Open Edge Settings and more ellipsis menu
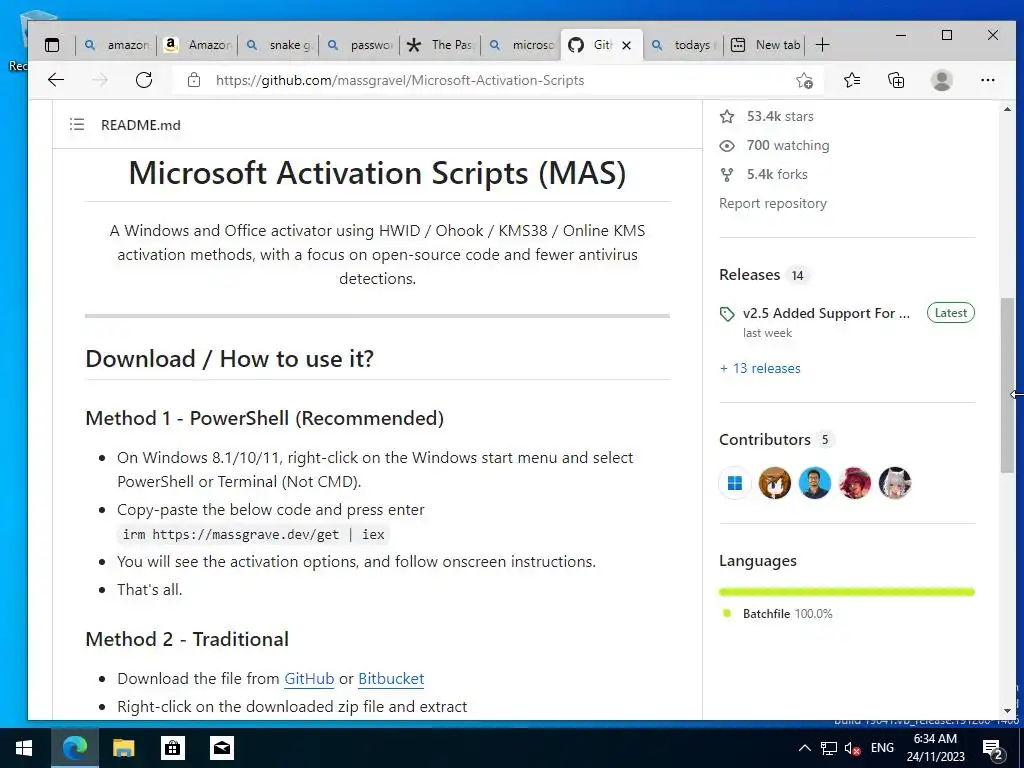Image resolution: width=1024 pixels, height=768 pixels. pyautogui.click(x=987, y=80)
